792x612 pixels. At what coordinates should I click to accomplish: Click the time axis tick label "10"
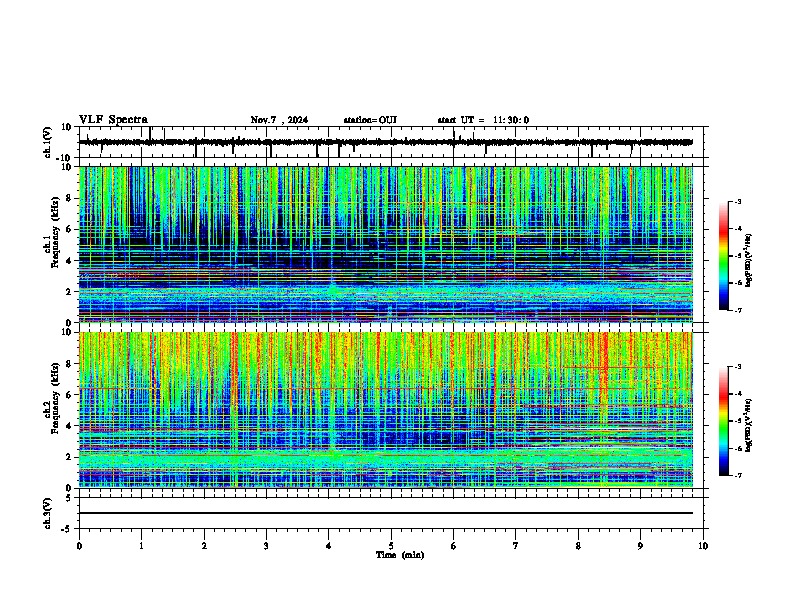click(703, 546)
